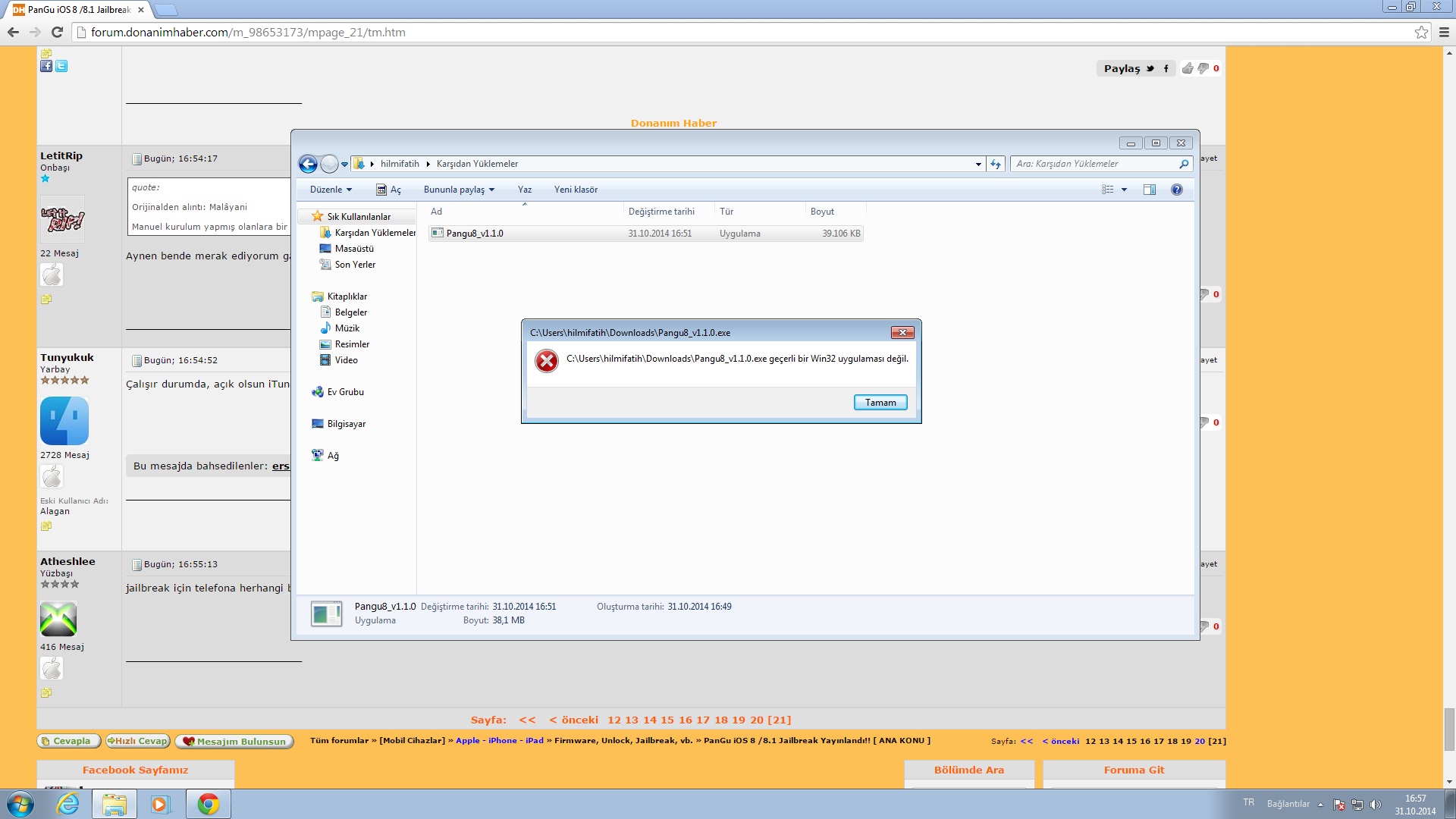Click Cevapla reply button

(69, 741)
